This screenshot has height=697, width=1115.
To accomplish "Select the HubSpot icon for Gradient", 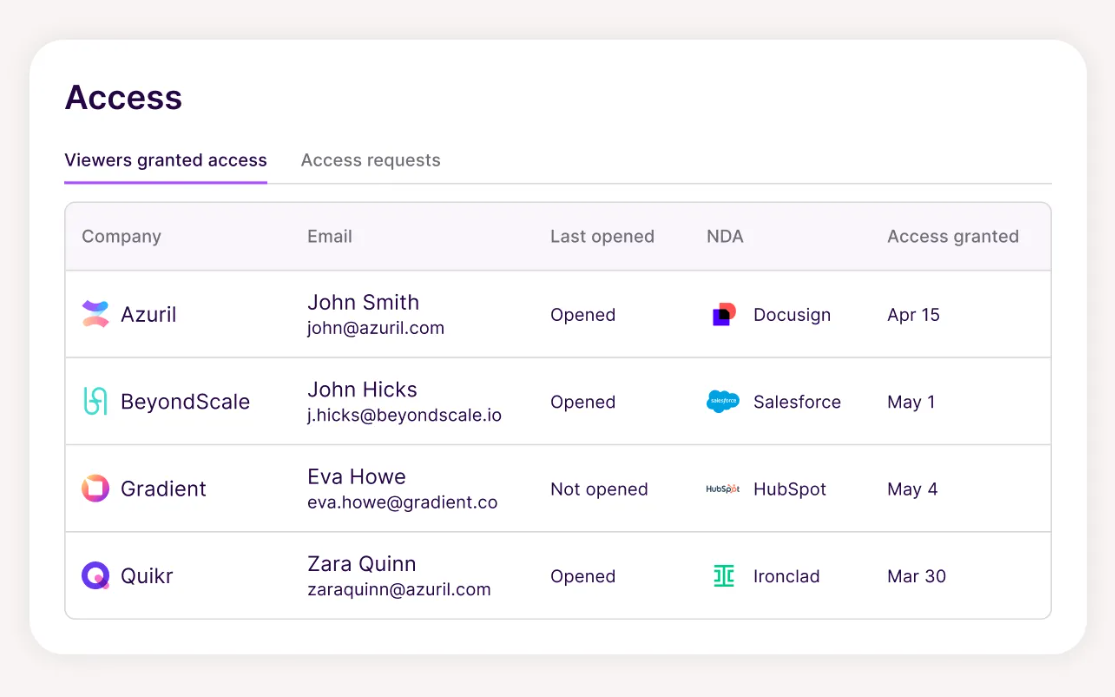I will [x=722, y=489].
